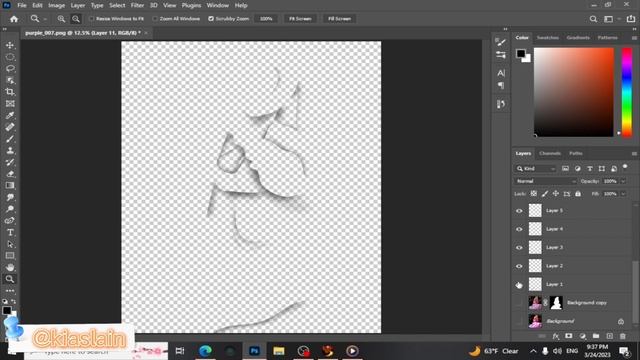640x360 pixels.
Task: Click the hue spectrum slider strip
Action: (627, 92)
